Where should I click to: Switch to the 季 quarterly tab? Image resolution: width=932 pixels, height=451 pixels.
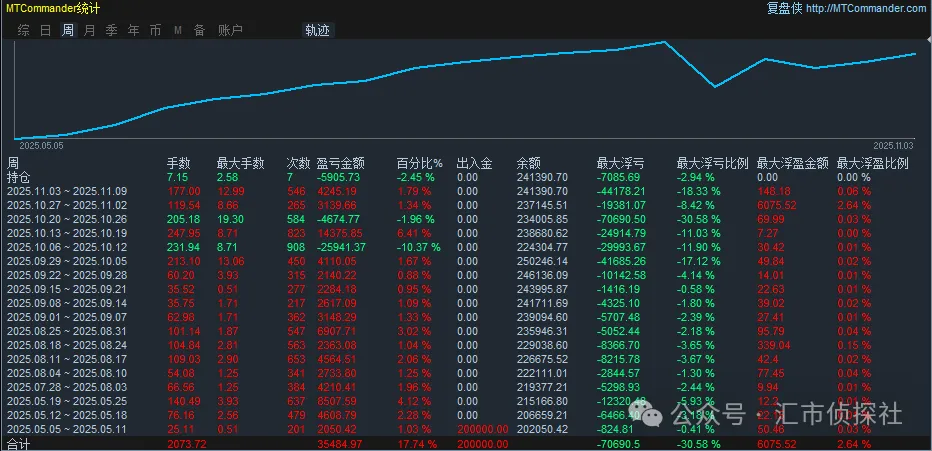(111, 30)
